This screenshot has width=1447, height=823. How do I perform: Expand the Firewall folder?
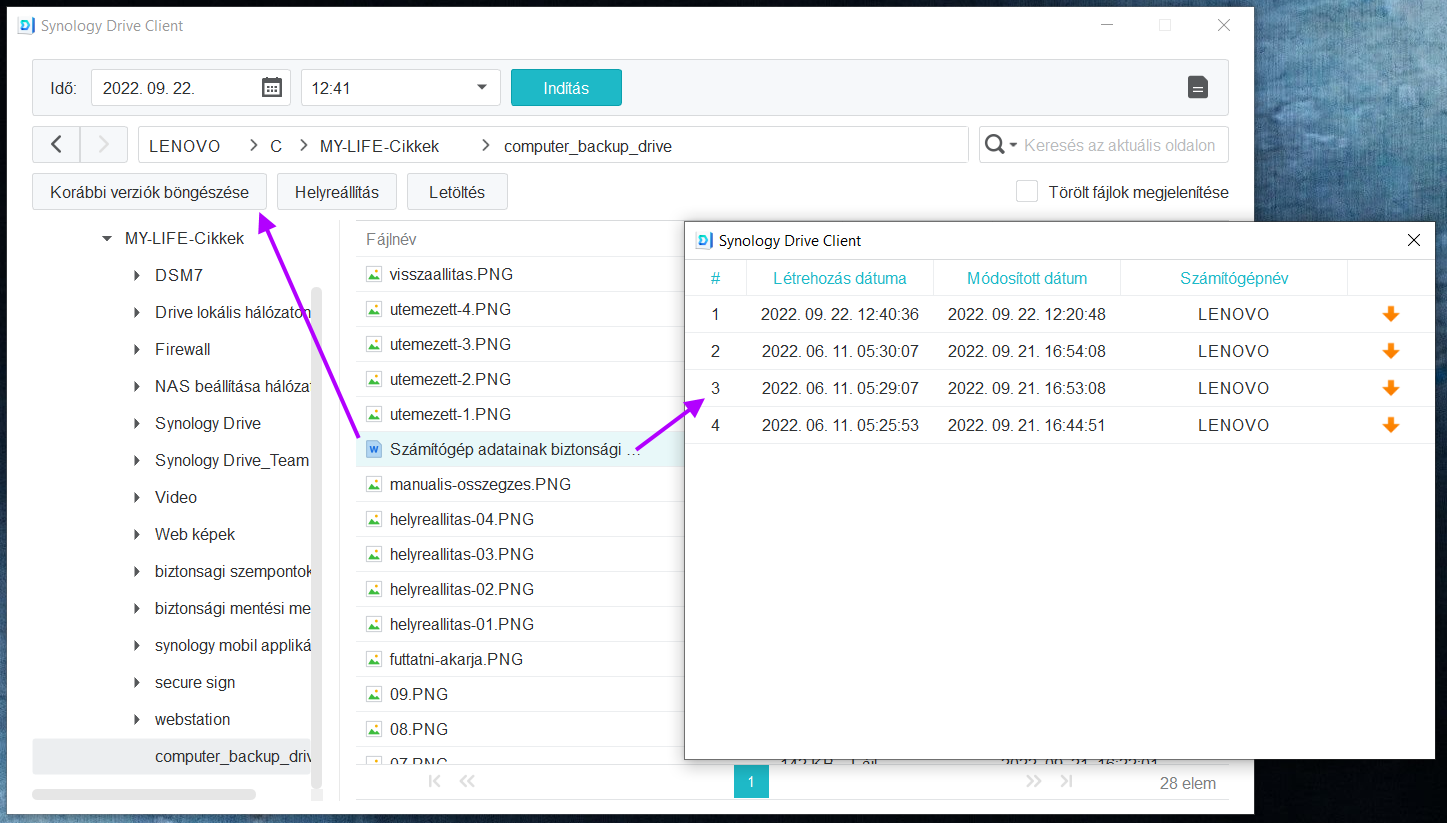pos(137,350)
